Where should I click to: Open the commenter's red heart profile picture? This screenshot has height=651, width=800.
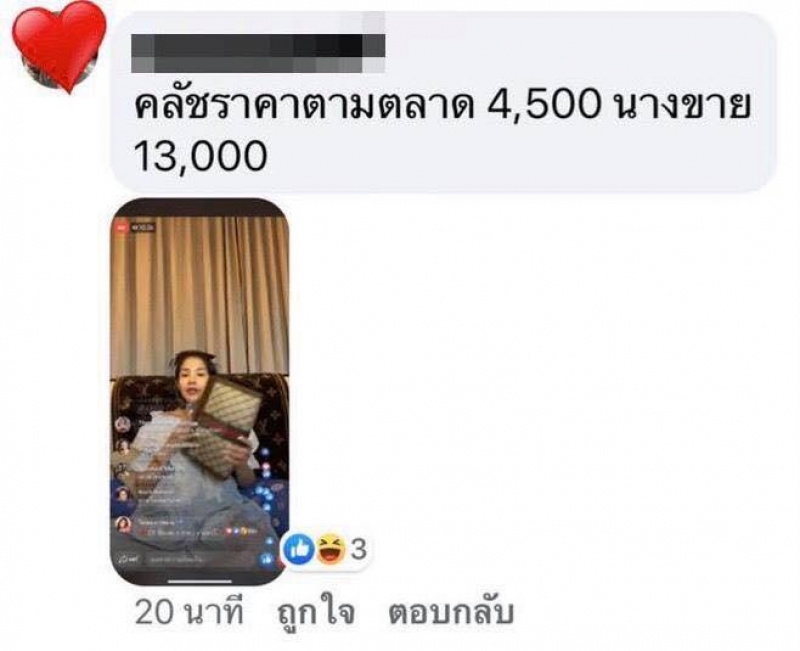[57, 46]
